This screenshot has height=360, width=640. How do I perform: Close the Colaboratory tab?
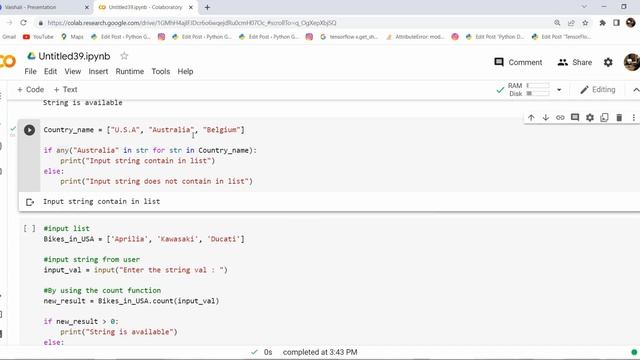(x=191, y=7)
